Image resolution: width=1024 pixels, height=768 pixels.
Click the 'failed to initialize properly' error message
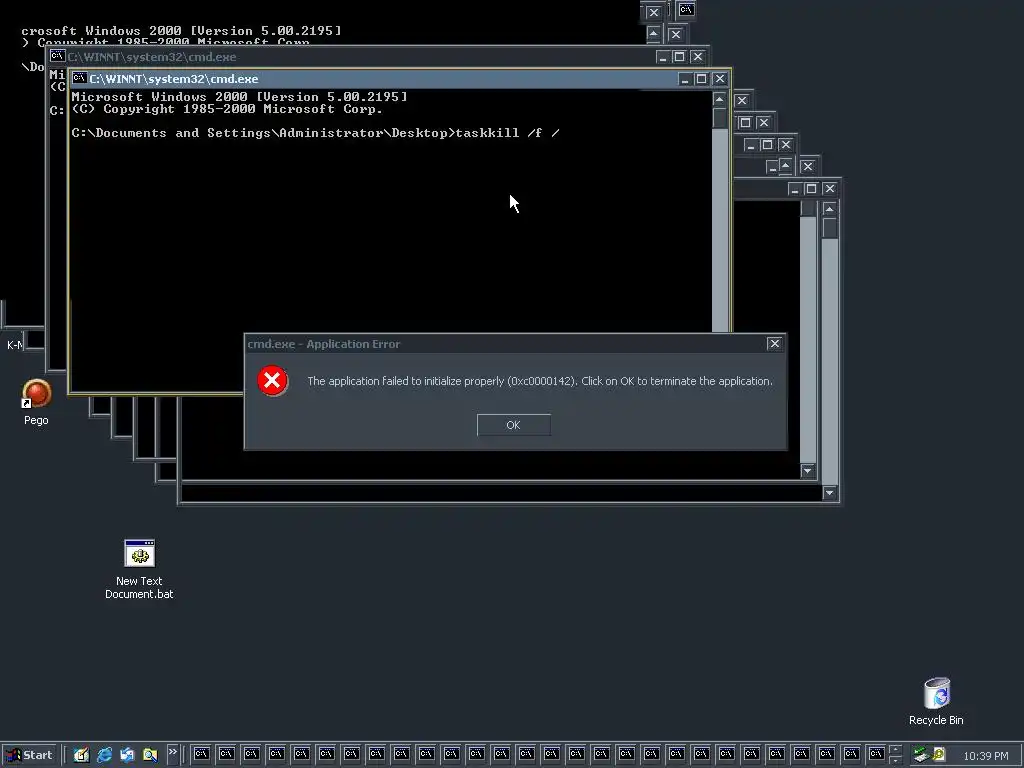540,381
